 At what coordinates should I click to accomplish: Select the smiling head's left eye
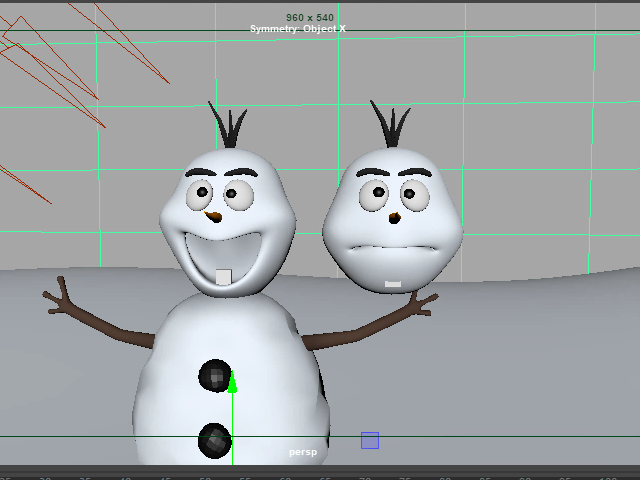coord(203,192)
